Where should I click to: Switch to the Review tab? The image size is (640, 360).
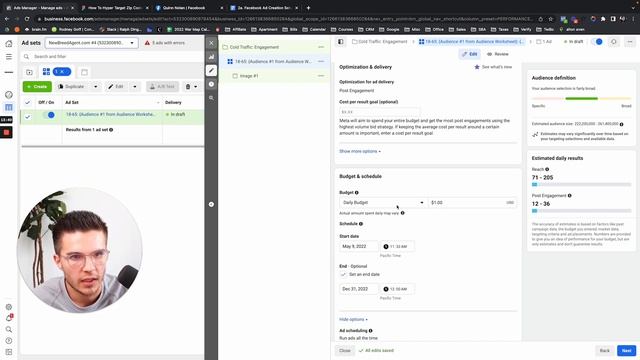point(498,54)
